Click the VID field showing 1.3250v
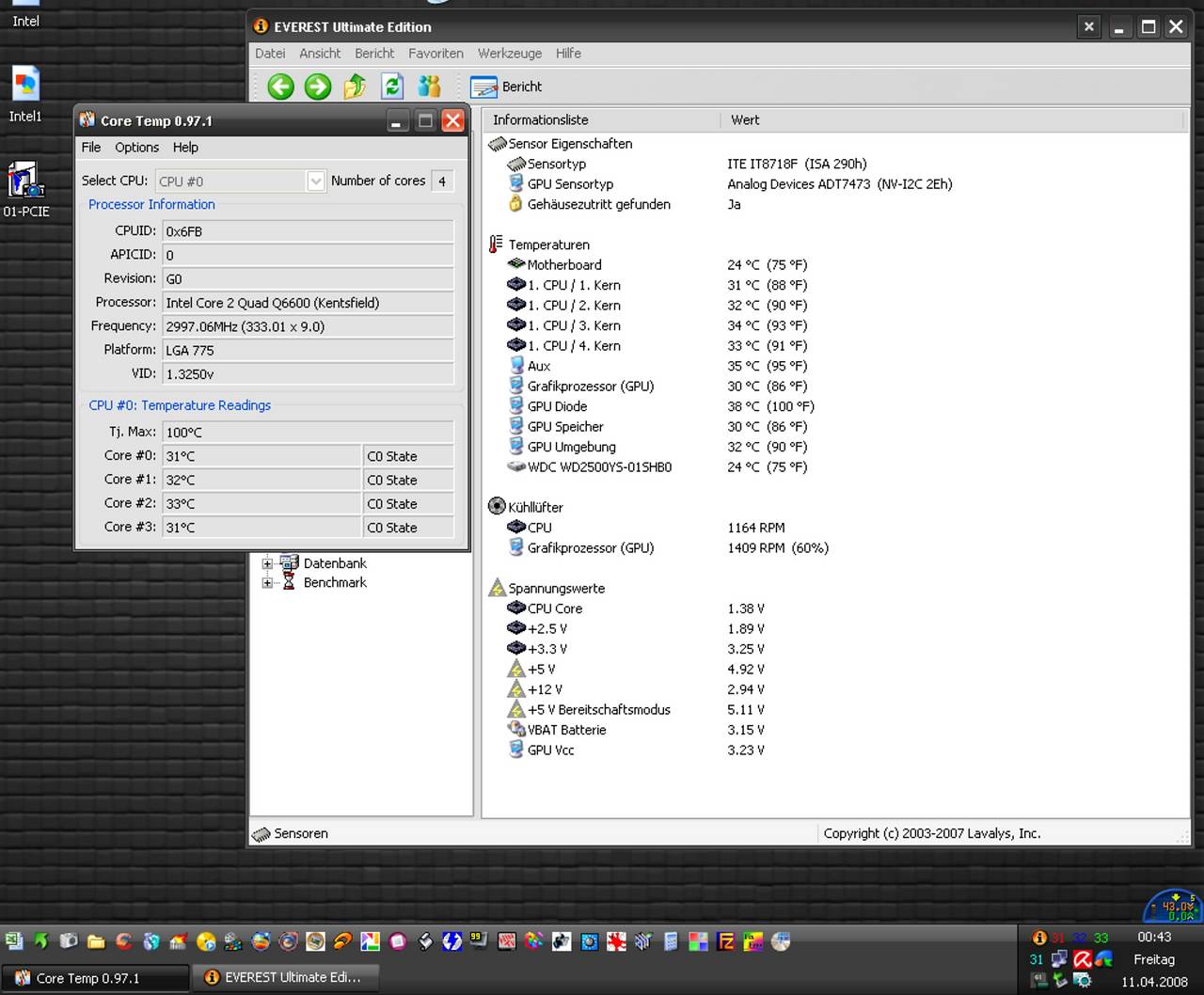This screenshot has height=995, width=1204. (308, 374)
